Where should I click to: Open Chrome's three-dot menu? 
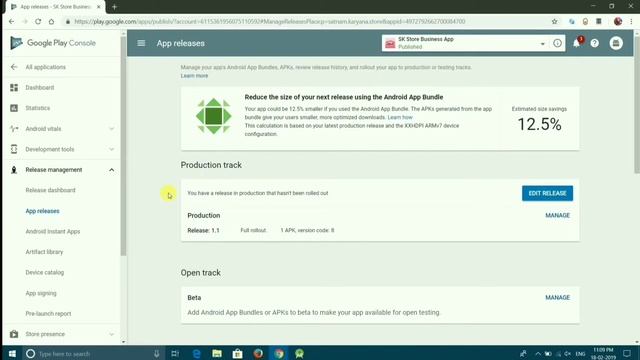[x=631, y=21]
